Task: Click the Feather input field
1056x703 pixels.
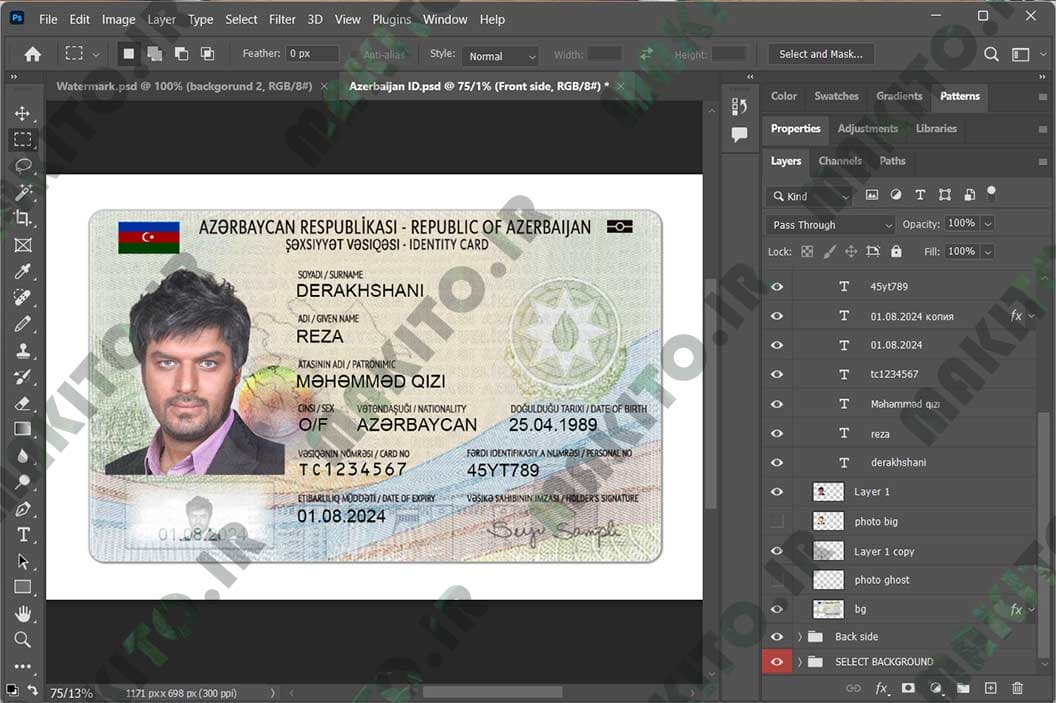Action: [312, 53]
